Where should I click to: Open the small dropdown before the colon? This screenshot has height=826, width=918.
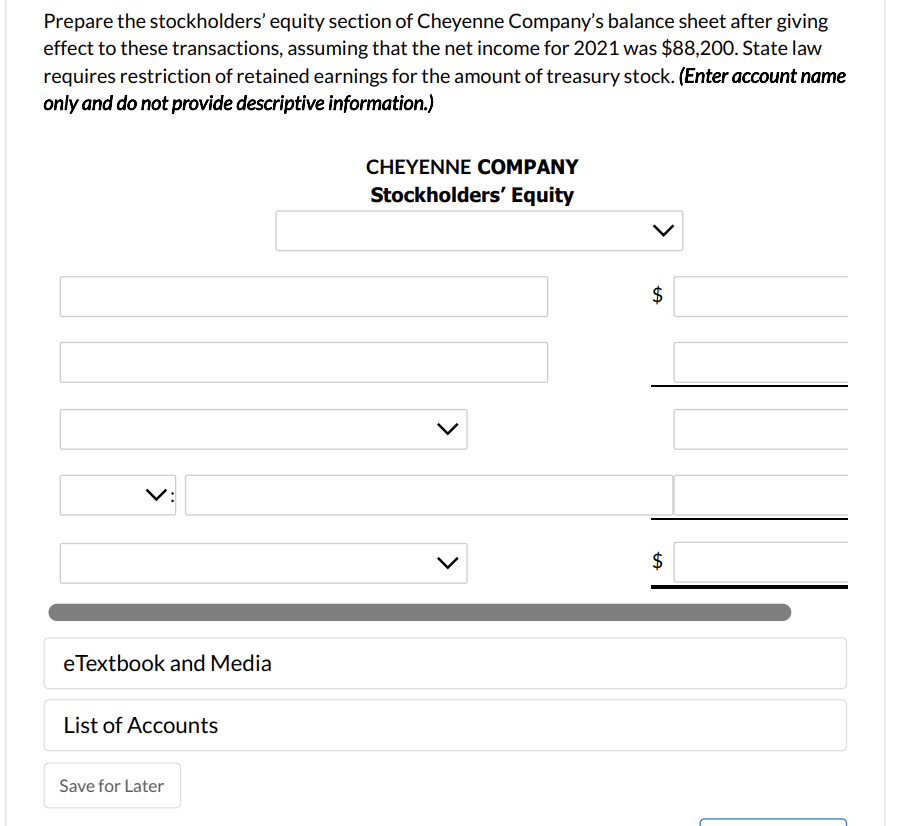(x=117, y=494)
